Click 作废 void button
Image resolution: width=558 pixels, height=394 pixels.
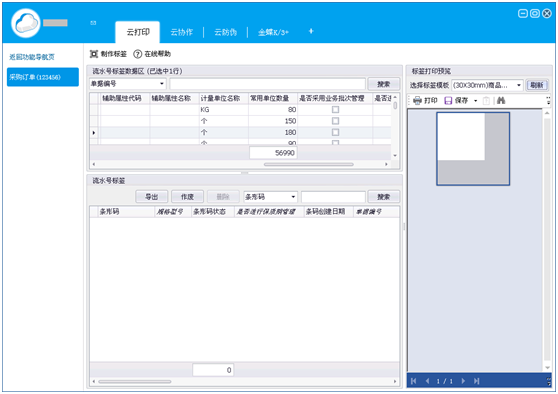coord(187,197)
